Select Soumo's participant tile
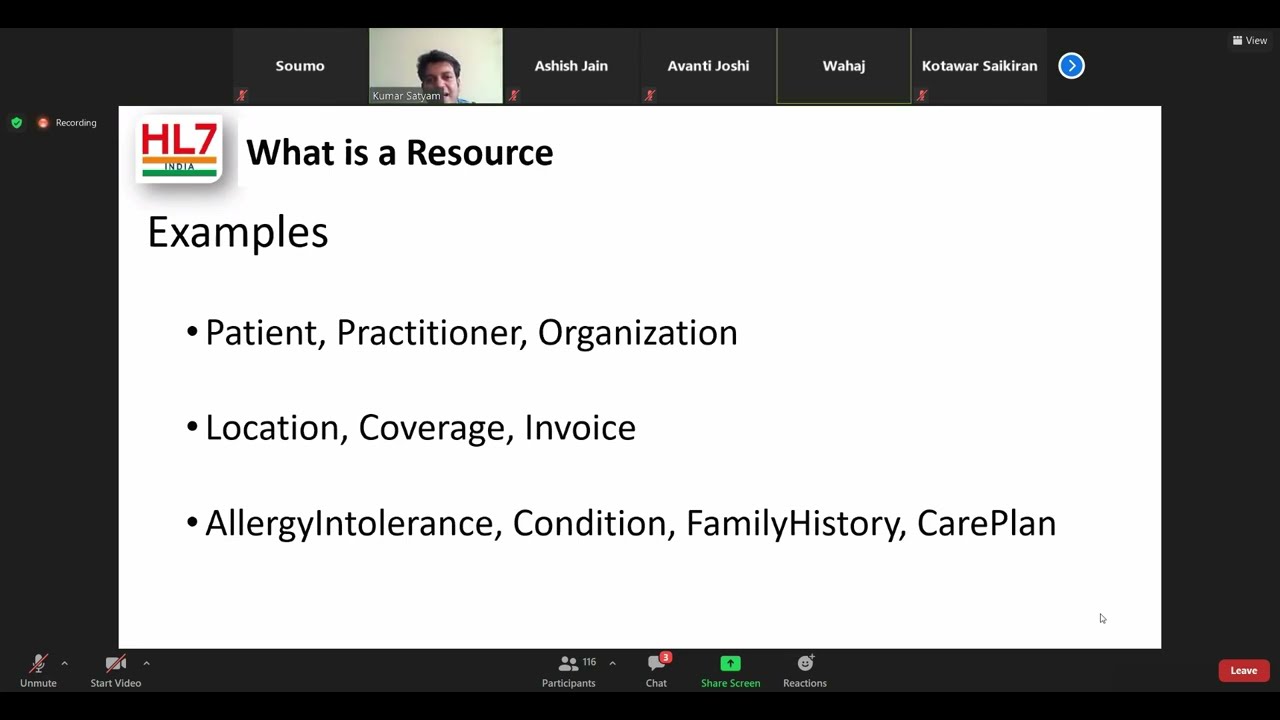The width and height of the screenshot is (1280, 720). pos(300,66)
